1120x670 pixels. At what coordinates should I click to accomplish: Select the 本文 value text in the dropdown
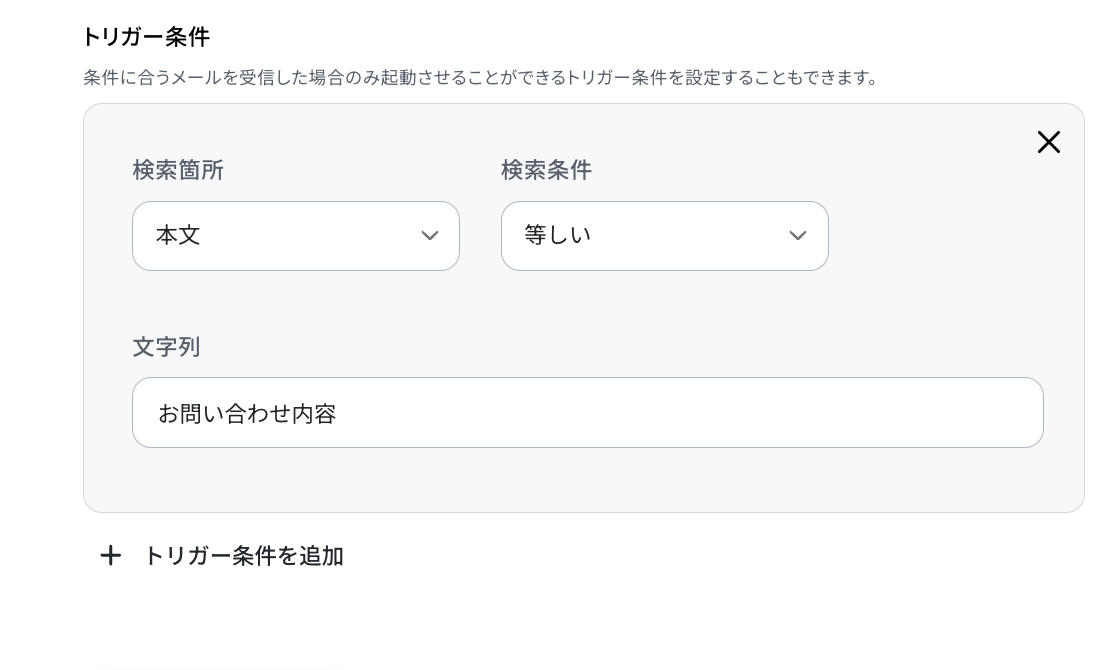click(178, 235)
